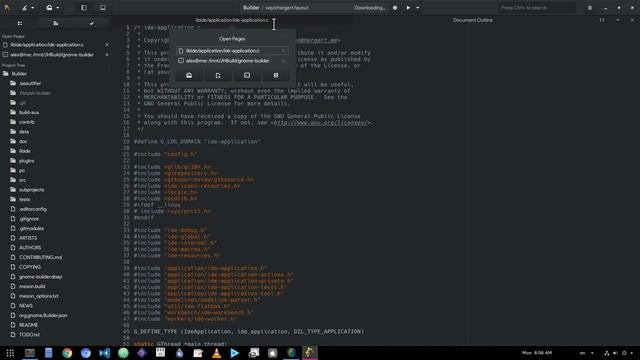Select ide-application.c in Open Pages popover
This screenshot has height=360, width=640.
coord(233,51)
